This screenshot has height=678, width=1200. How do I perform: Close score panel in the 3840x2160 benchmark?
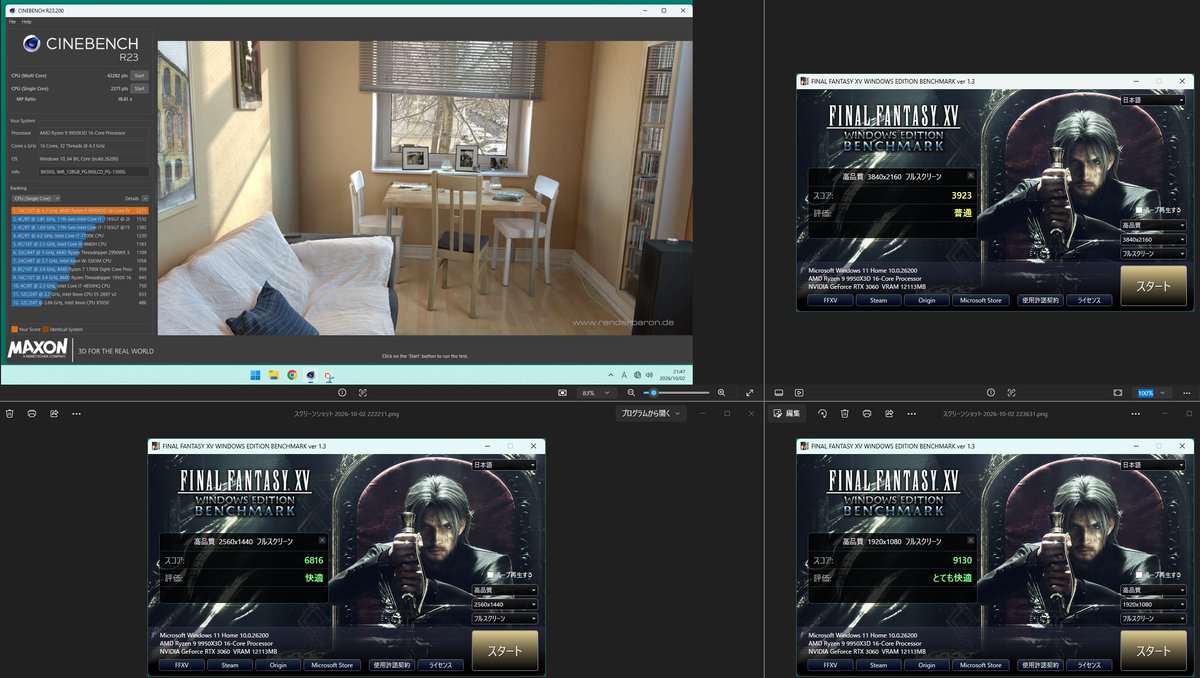coord(970,175)
